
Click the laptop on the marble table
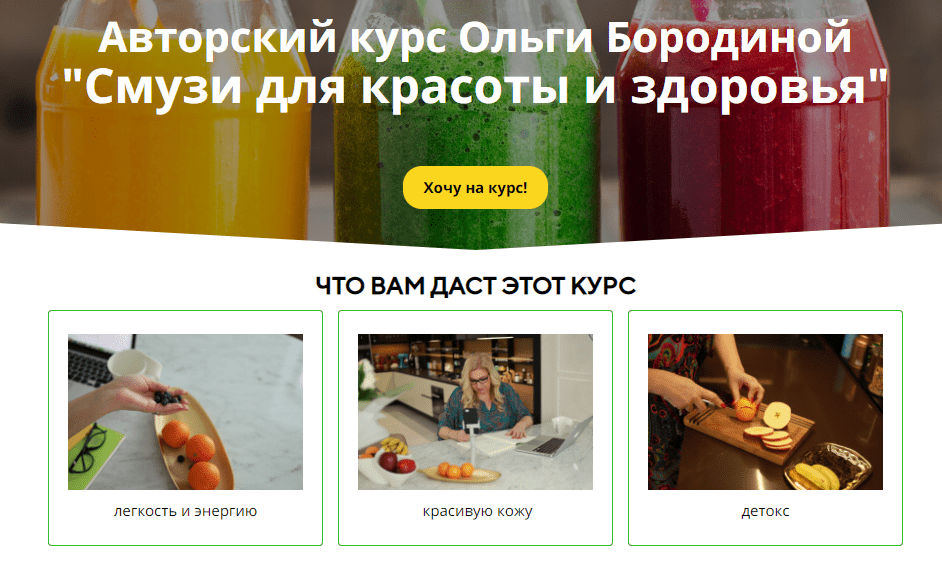pos(552,439)
